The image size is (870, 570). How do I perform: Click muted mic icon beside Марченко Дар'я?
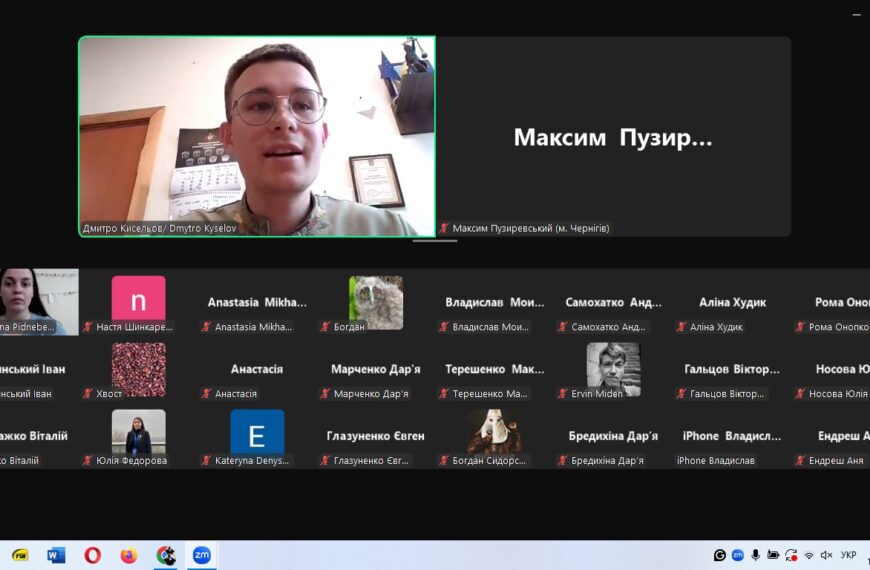325,394
